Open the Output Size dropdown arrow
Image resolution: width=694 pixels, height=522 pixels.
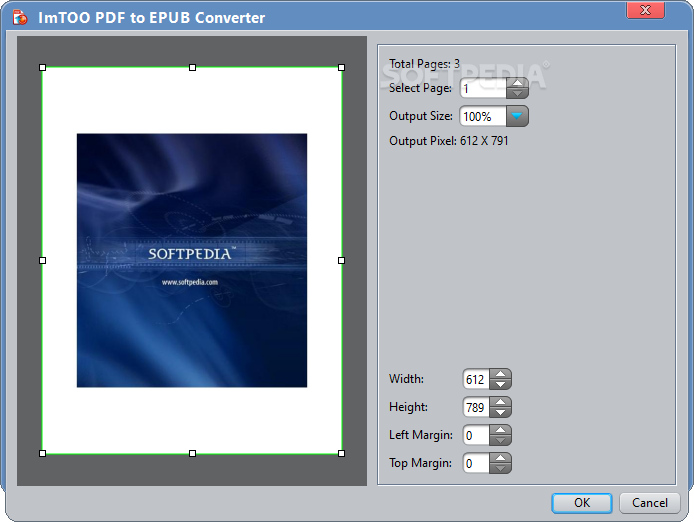pyautogui.click(x=517, y=116)
